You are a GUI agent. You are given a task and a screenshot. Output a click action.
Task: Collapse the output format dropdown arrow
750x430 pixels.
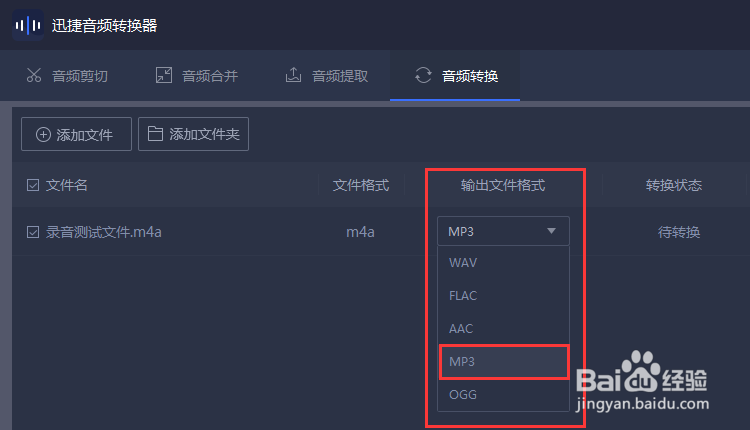tap(551, 231)
